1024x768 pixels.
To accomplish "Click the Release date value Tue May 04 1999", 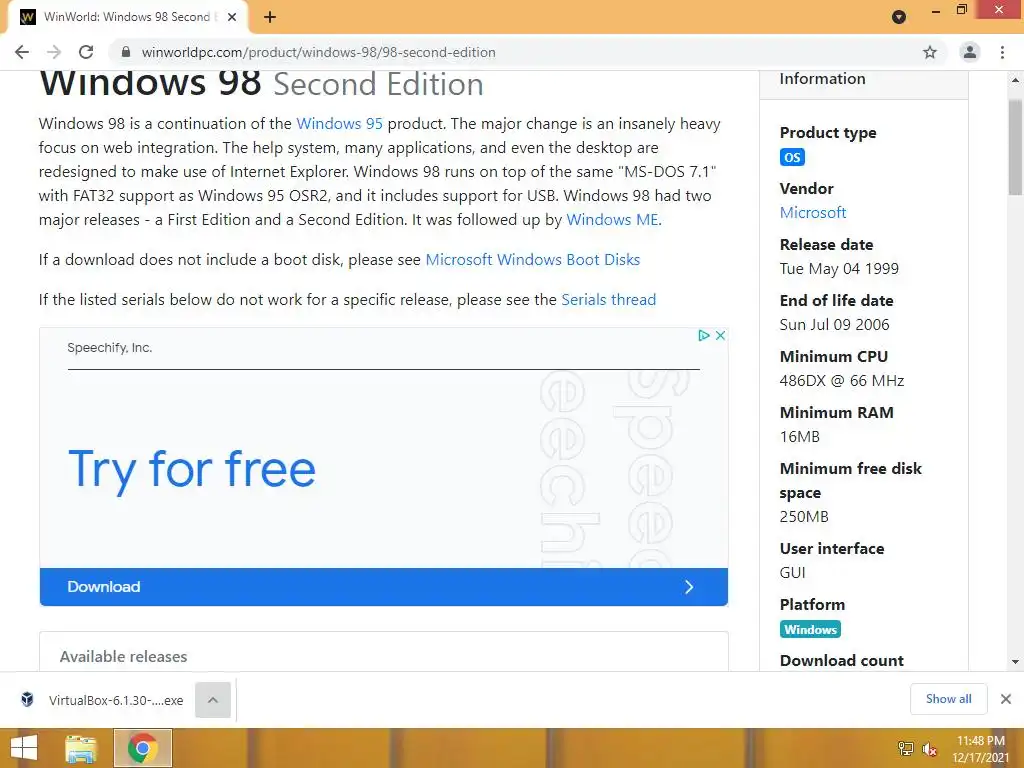I will tap(839, 268).
